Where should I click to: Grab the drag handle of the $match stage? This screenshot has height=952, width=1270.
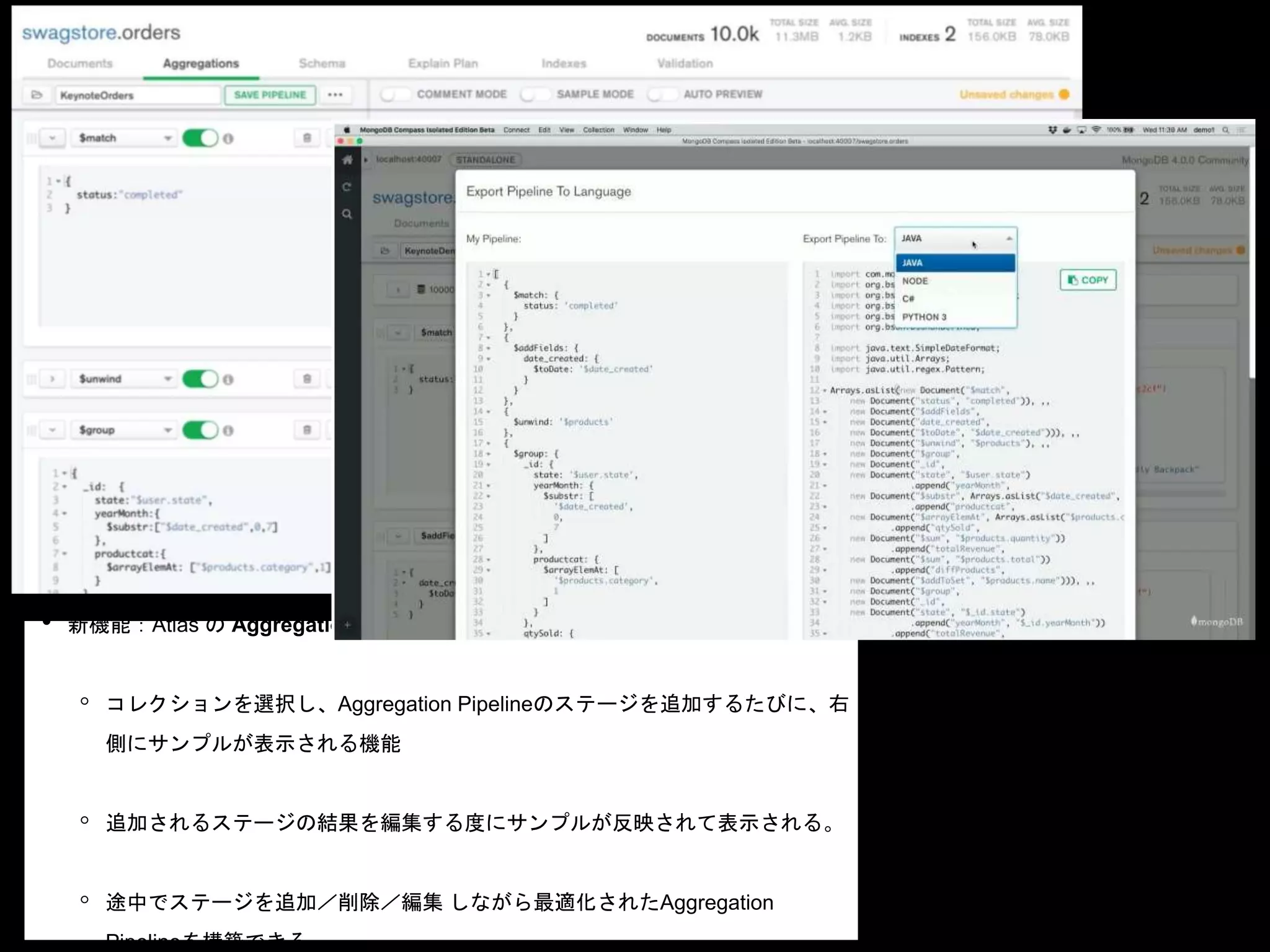tap(30, 138)
